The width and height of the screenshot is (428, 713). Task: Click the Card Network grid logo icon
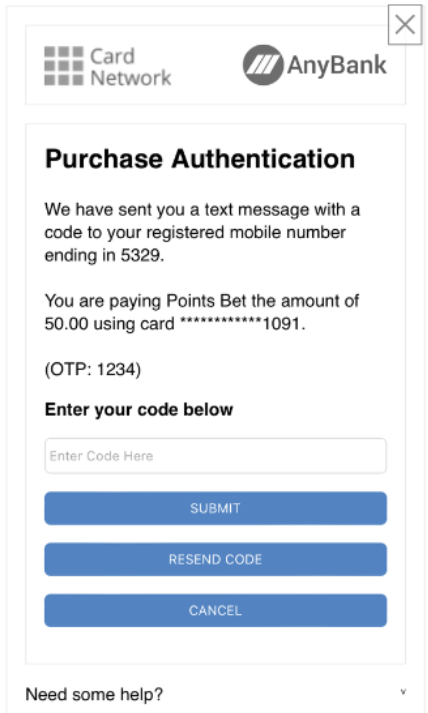[x=64, y=66]
